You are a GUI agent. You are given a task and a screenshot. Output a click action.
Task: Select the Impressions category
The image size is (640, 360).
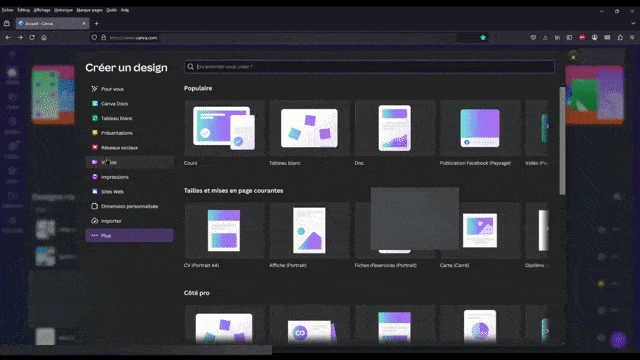point(129,177)
